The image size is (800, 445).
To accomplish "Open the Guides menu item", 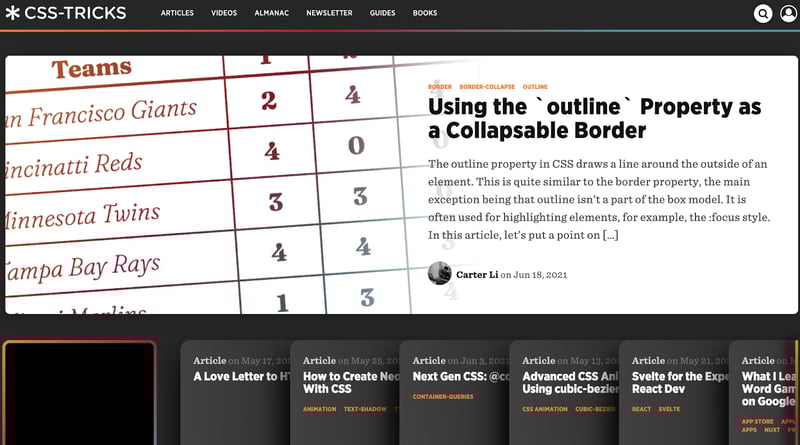I will tap(383, 13).
